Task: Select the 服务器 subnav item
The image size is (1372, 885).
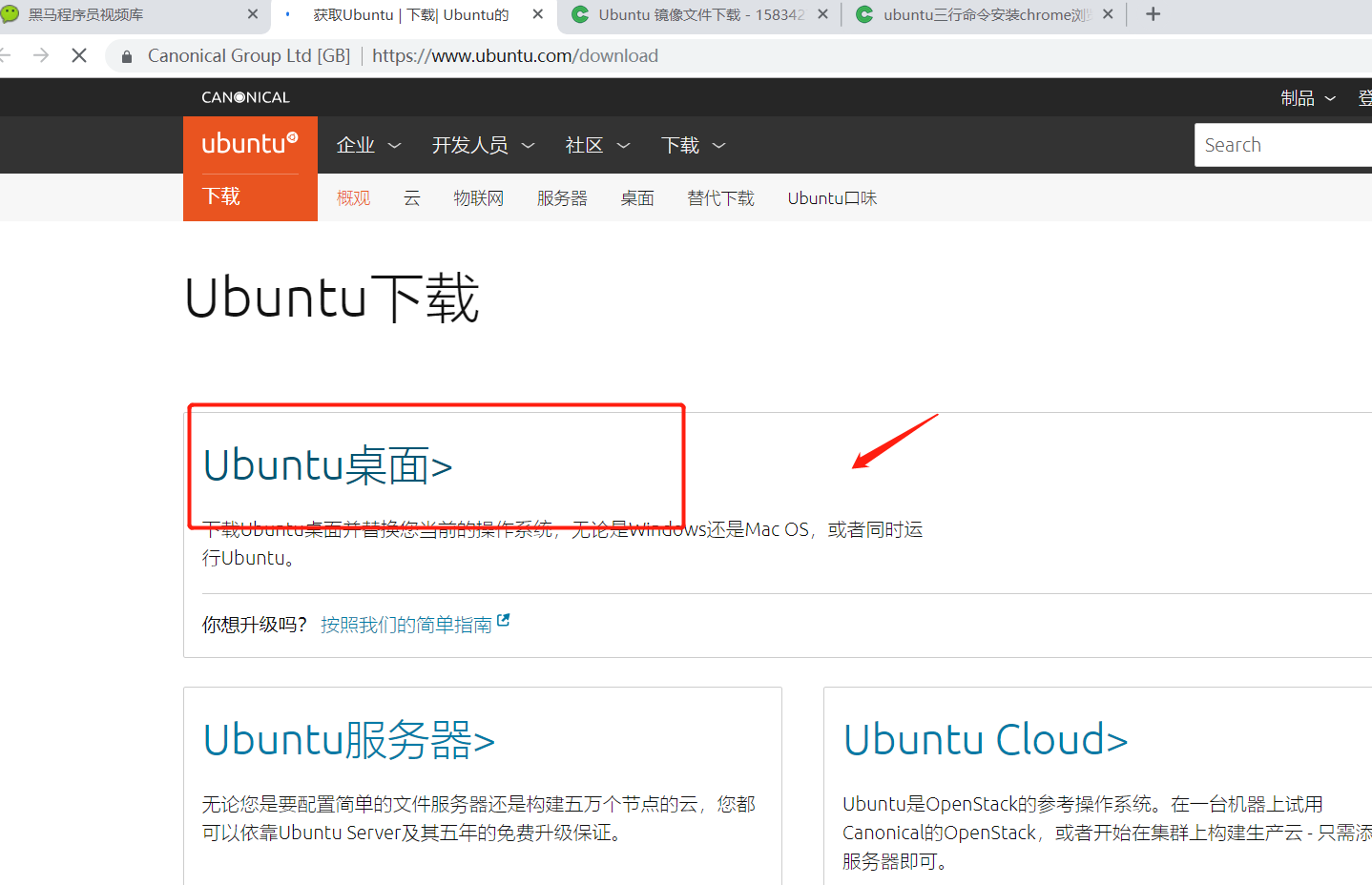Action: 562,197
